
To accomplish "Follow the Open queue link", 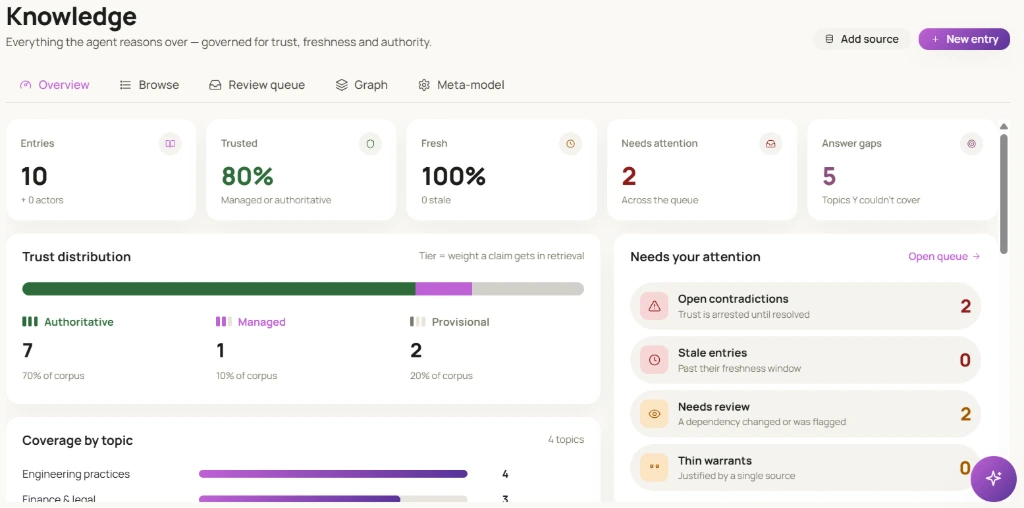I will point(944,257).
